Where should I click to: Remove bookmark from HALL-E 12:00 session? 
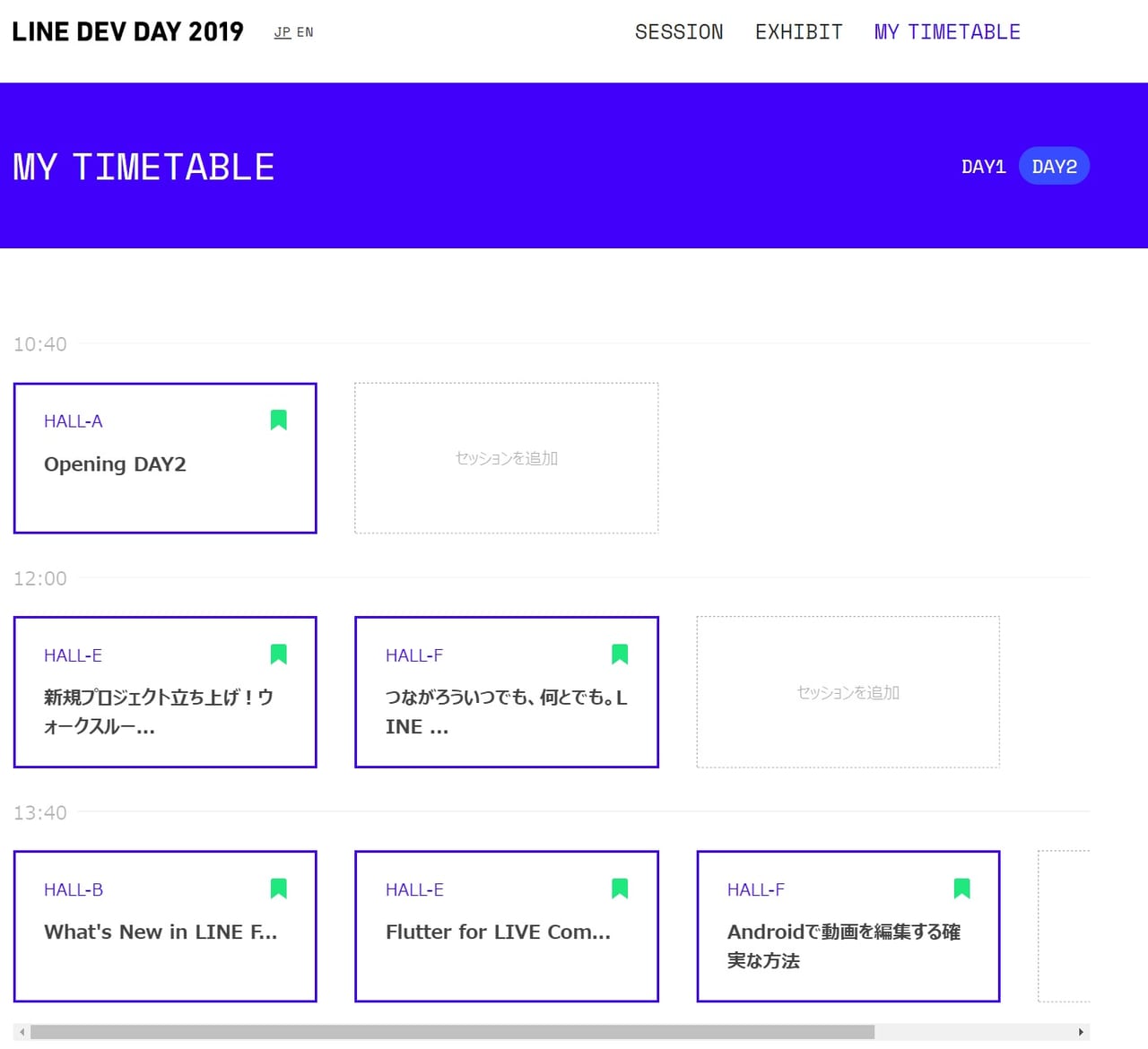point(279,655)
